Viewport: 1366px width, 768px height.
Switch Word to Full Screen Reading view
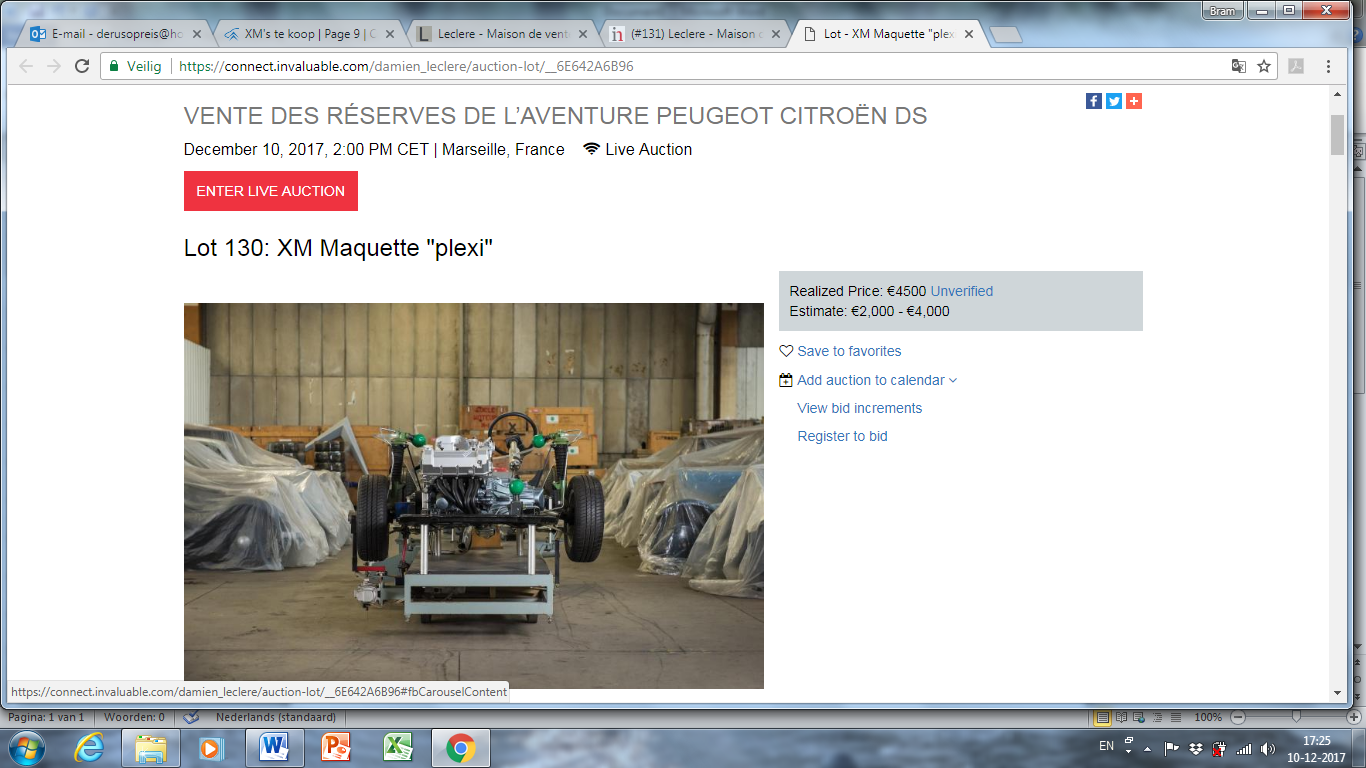coord(1121,717)
